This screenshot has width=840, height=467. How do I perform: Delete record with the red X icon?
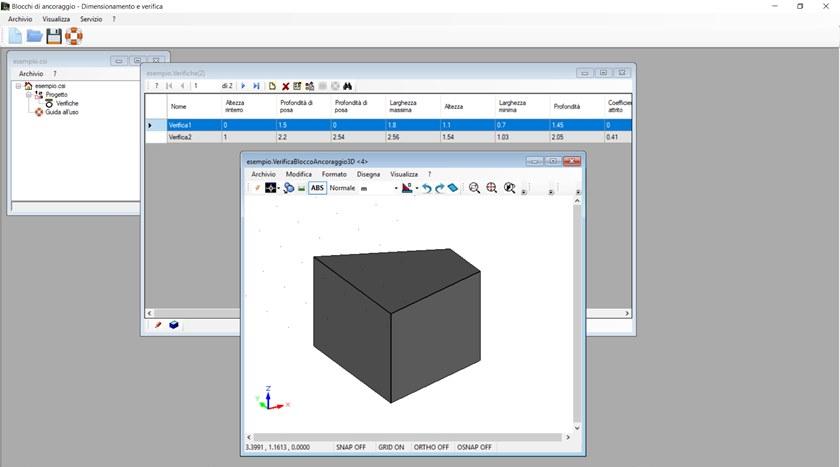coord(285,86)
